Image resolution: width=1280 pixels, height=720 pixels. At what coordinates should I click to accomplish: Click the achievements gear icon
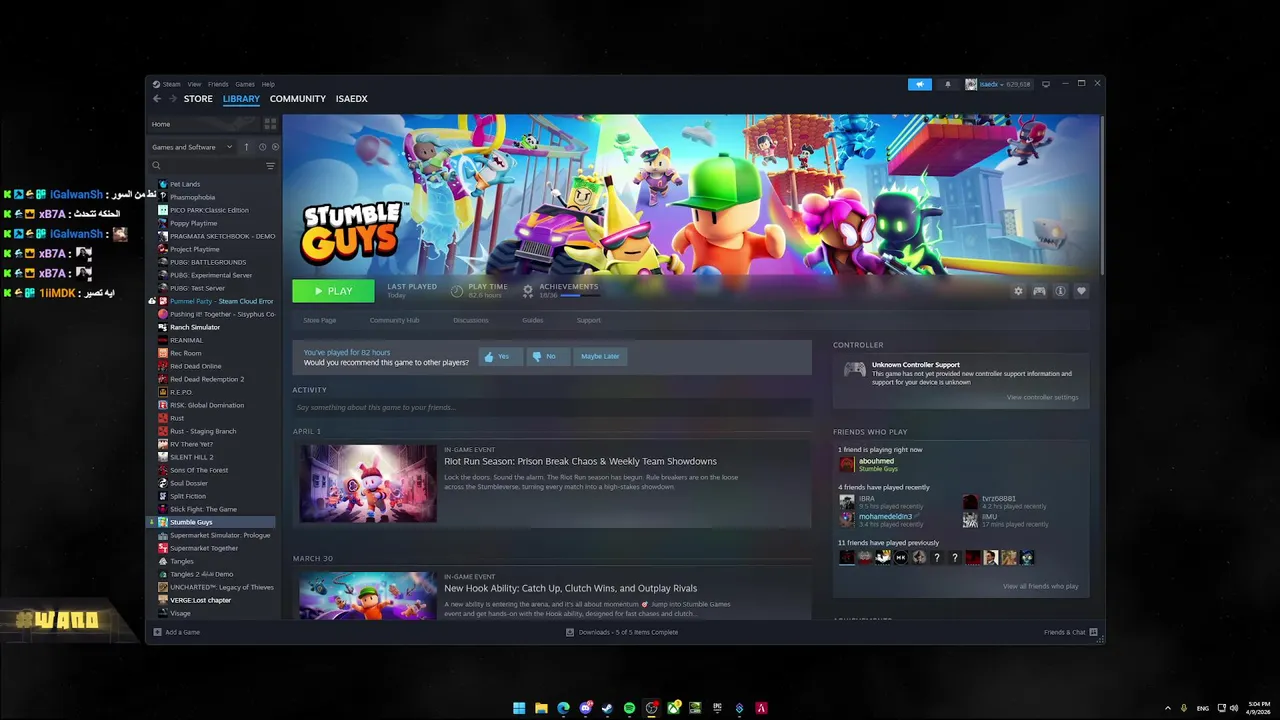(x=528, y=291)
